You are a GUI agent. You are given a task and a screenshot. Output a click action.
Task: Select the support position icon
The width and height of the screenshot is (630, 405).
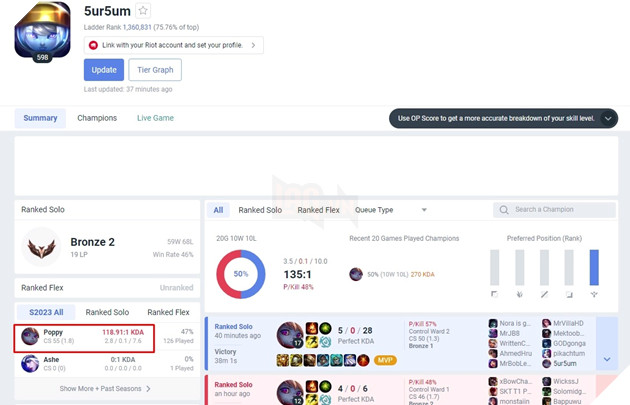[x=594, y=295]
